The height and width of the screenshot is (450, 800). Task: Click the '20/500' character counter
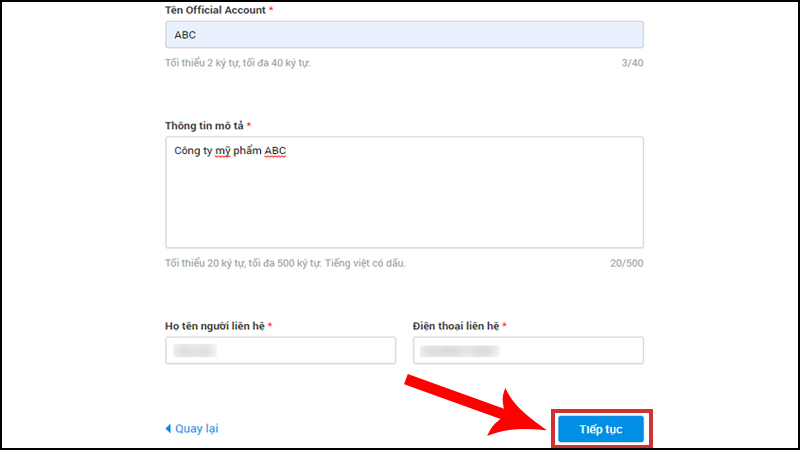pos(627,263)
